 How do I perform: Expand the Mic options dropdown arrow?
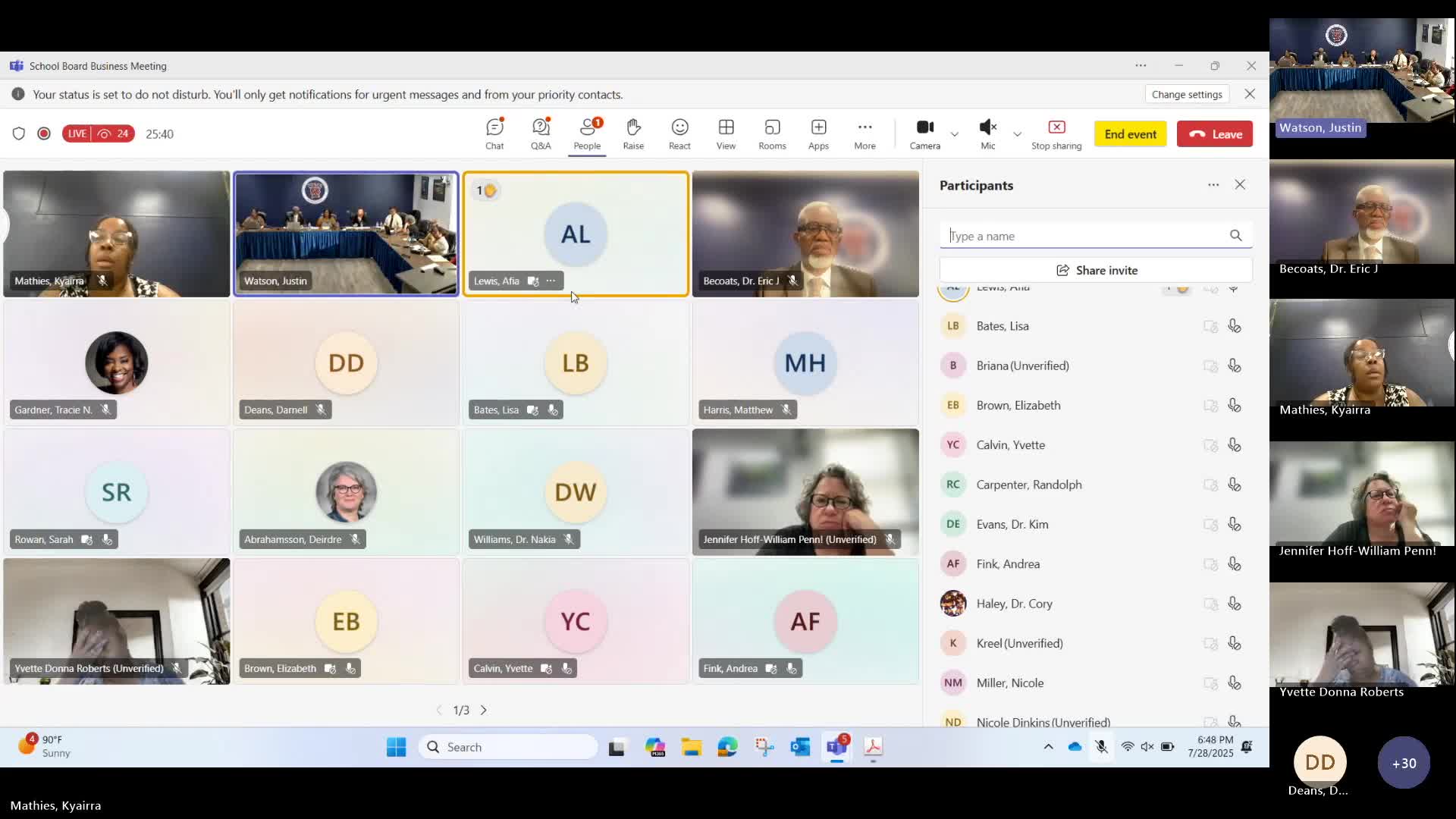point(1018,134)
